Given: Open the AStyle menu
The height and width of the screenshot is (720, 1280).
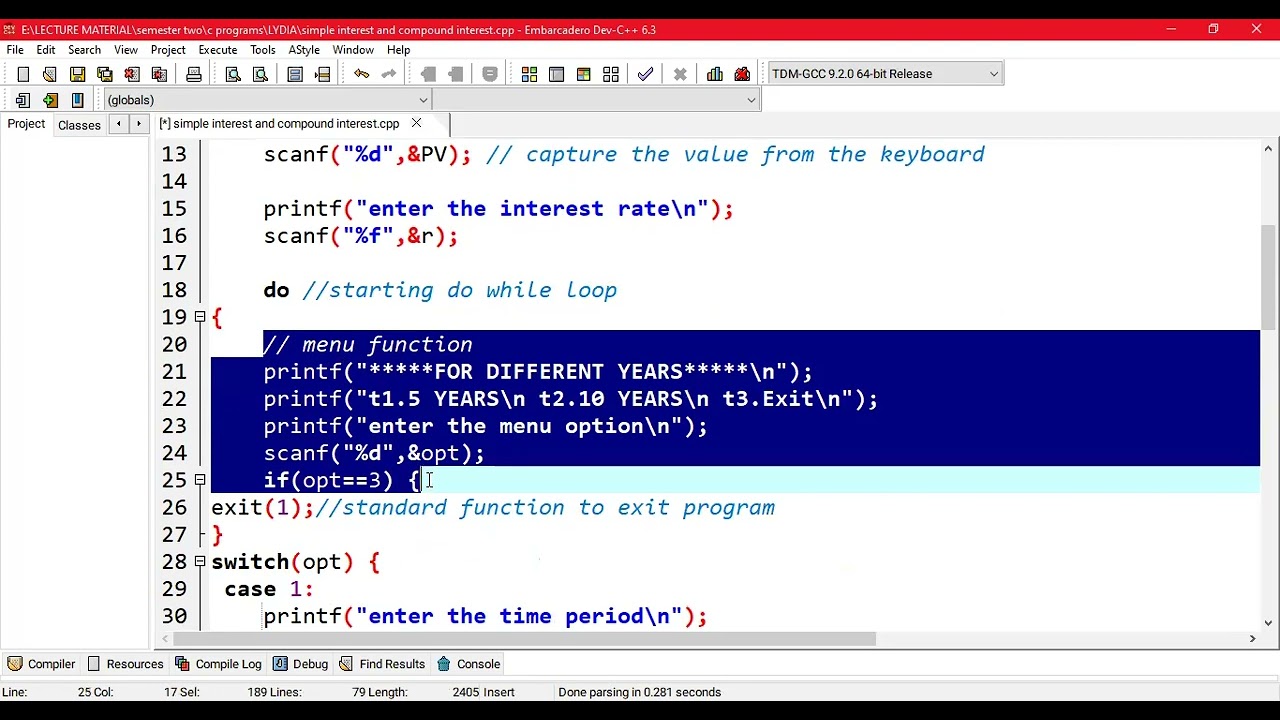Looking at the screenshot, I should pyautogui.click(x=304, y=50).
